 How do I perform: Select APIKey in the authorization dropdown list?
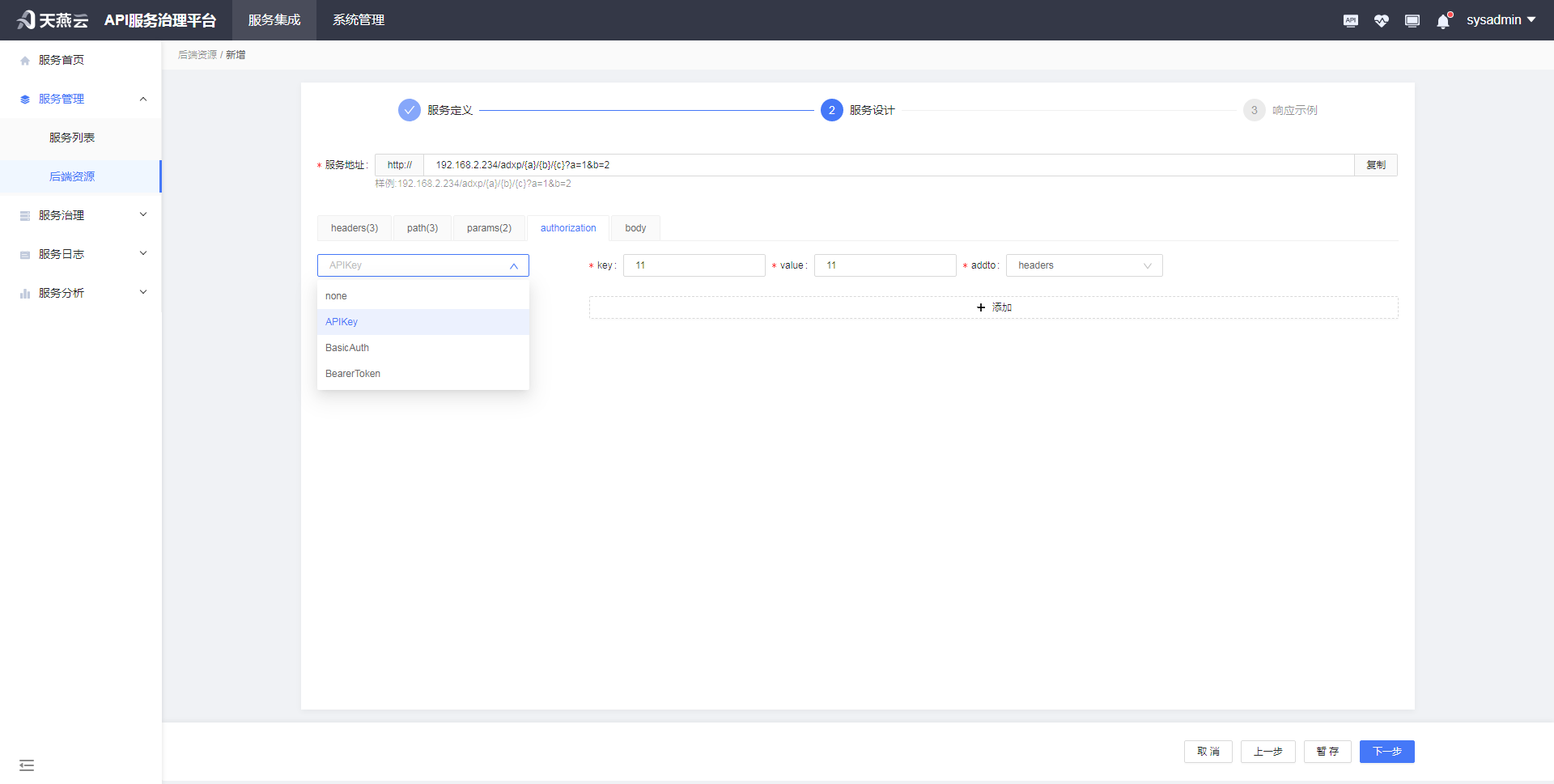coord(341,321)
